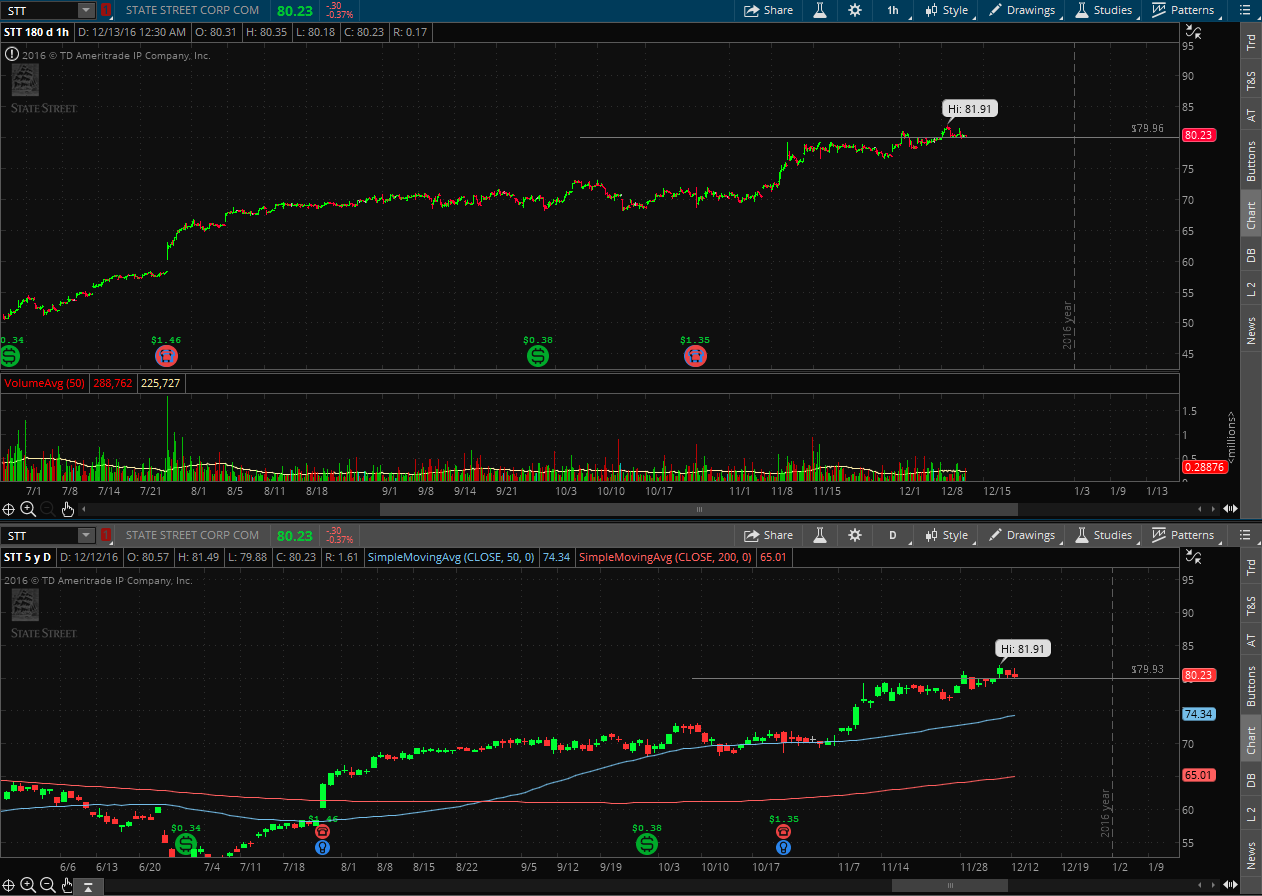
Task: Open Buttons sidebar tab on top chart
Action: tap(1251, 160)
